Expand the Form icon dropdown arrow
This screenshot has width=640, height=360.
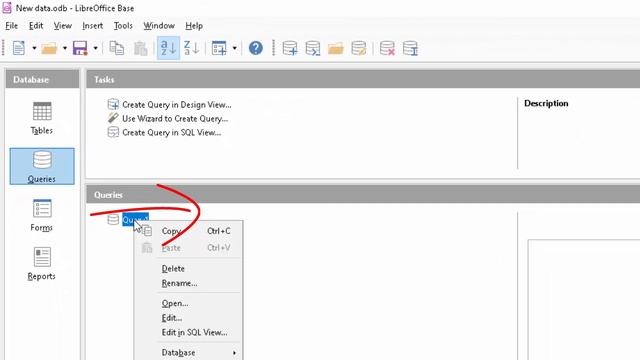(x=235, y=48)
